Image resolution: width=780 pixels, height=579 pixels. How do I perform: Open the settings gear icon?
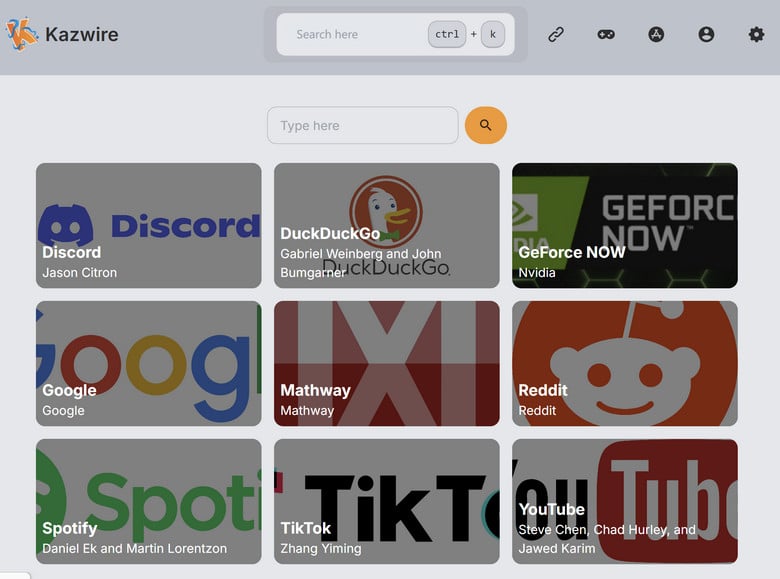[757, 34]
